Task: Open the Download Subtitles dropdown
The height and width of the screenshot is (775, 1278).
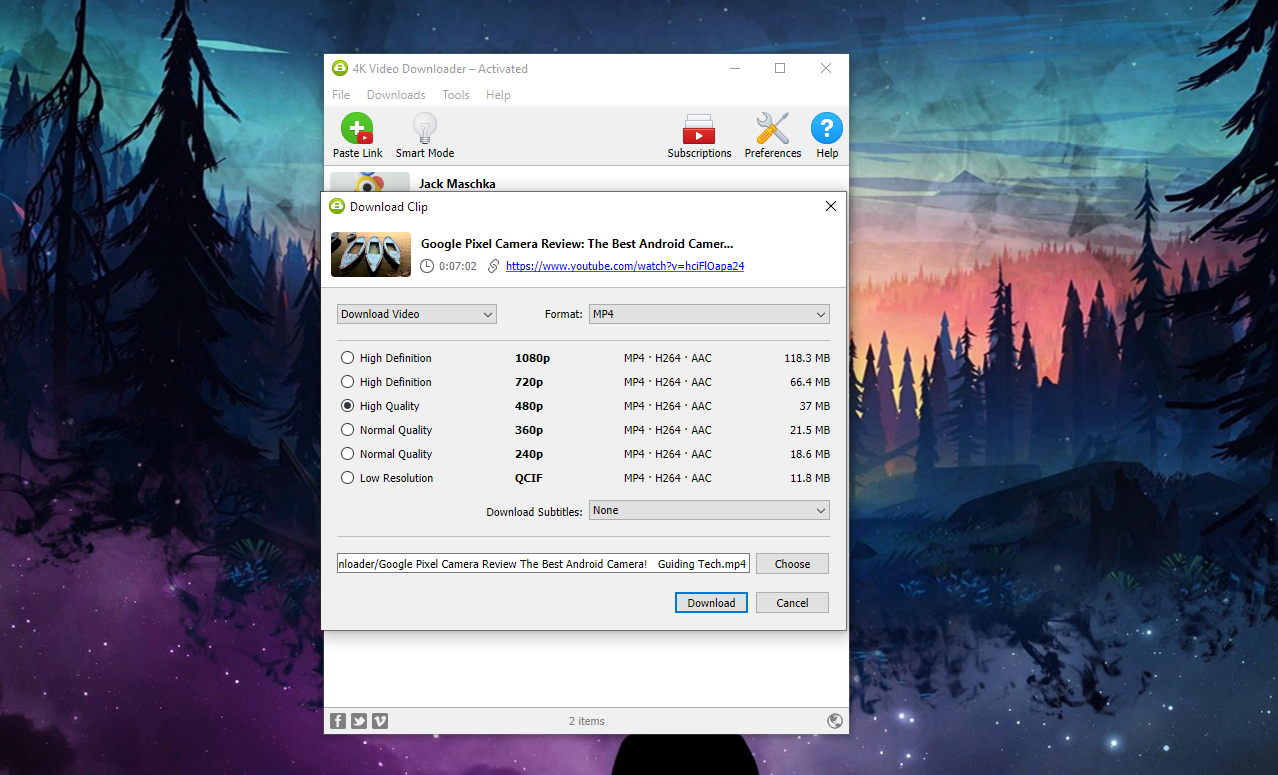Action: [x=709, y=510]
